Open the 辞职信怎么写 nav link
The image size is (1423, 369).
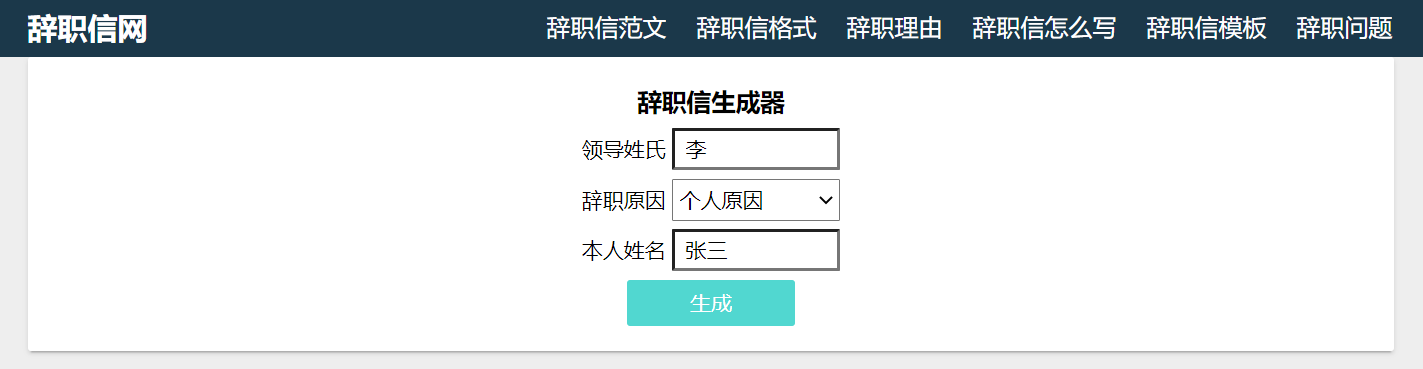(1044, 28)
